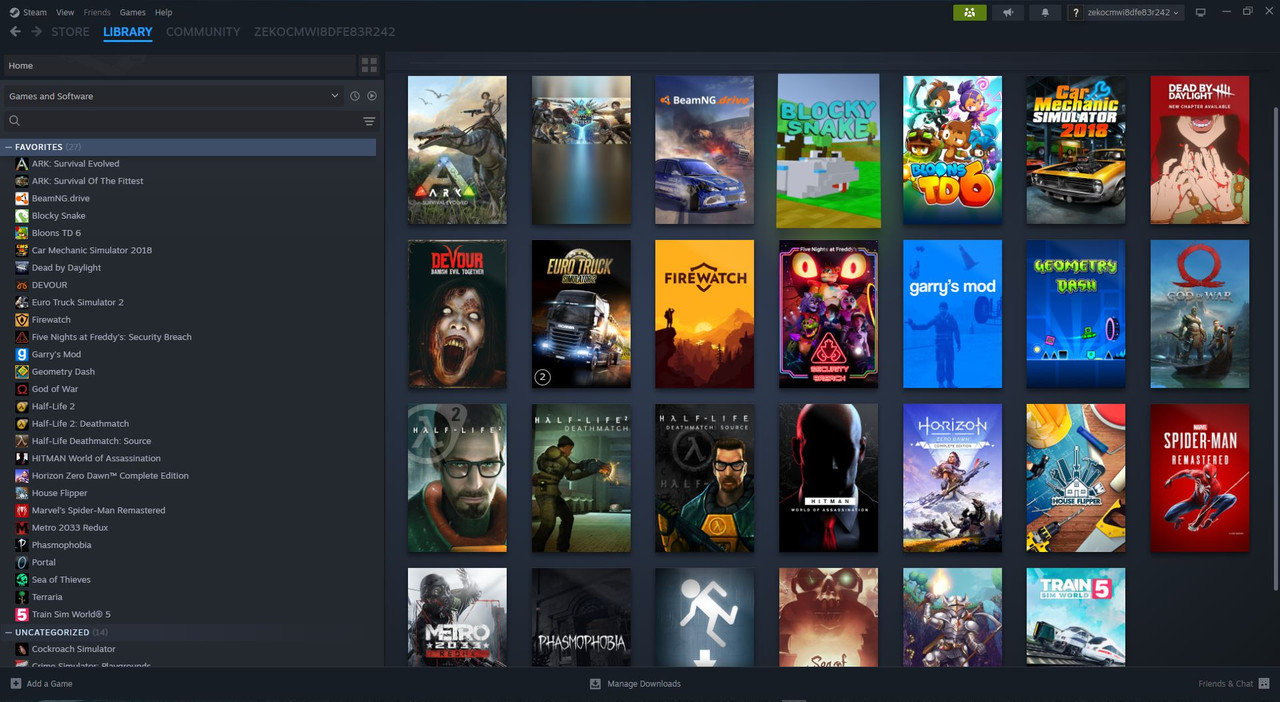
Task: Switch library to grid collections view icon
Action: [369, 65]
